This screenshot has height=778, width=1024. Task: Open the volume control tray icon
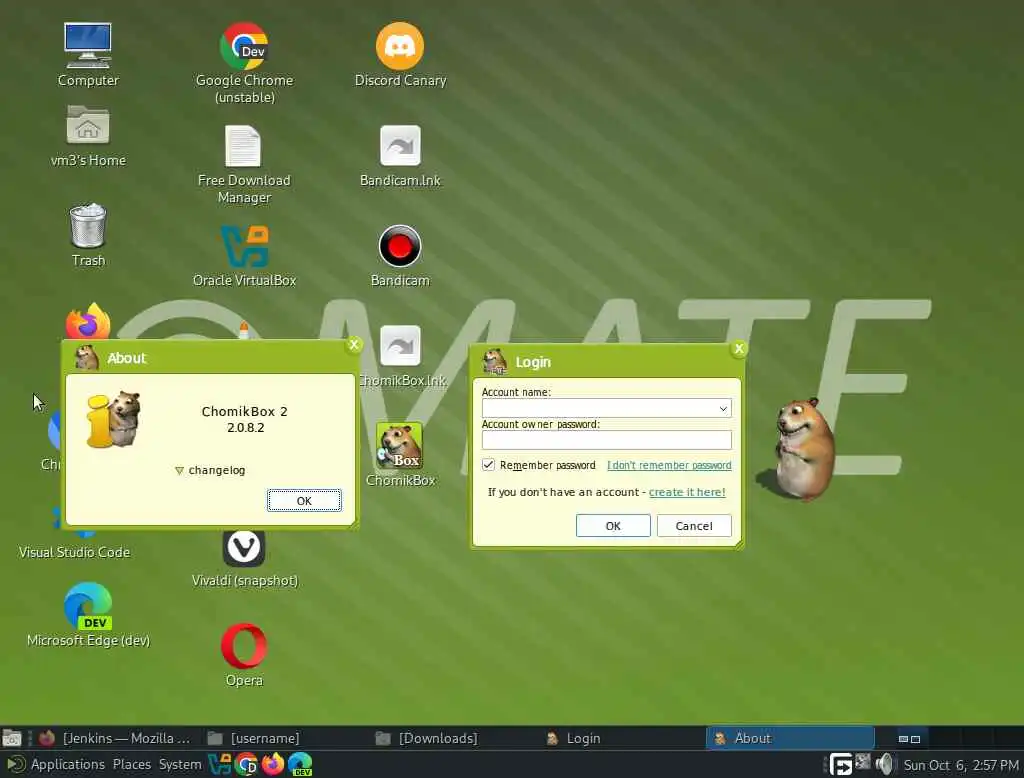point(885,764)
